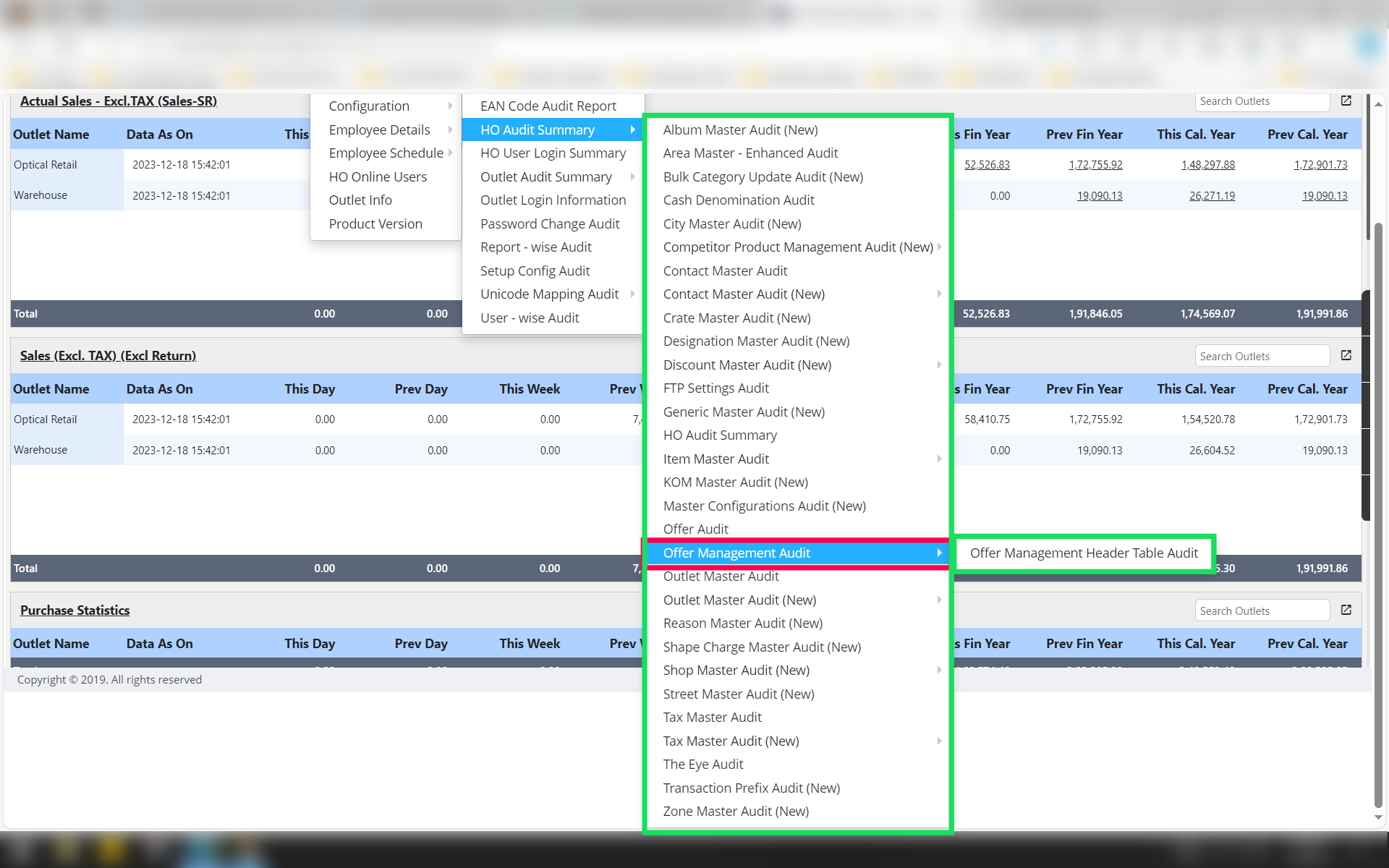Expand Tax Master Audit (New) submenu arrow

point(939,741)
